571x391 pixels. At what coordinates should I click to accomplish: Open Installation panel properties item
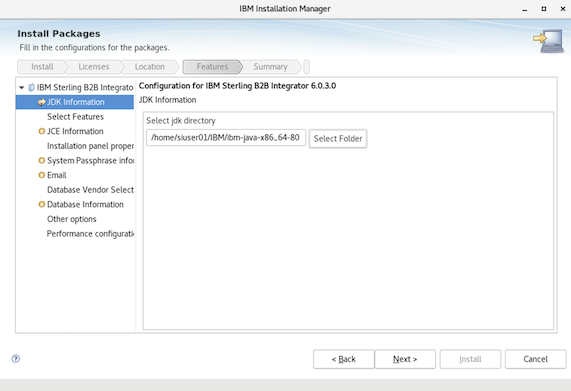tap(90, 146)
